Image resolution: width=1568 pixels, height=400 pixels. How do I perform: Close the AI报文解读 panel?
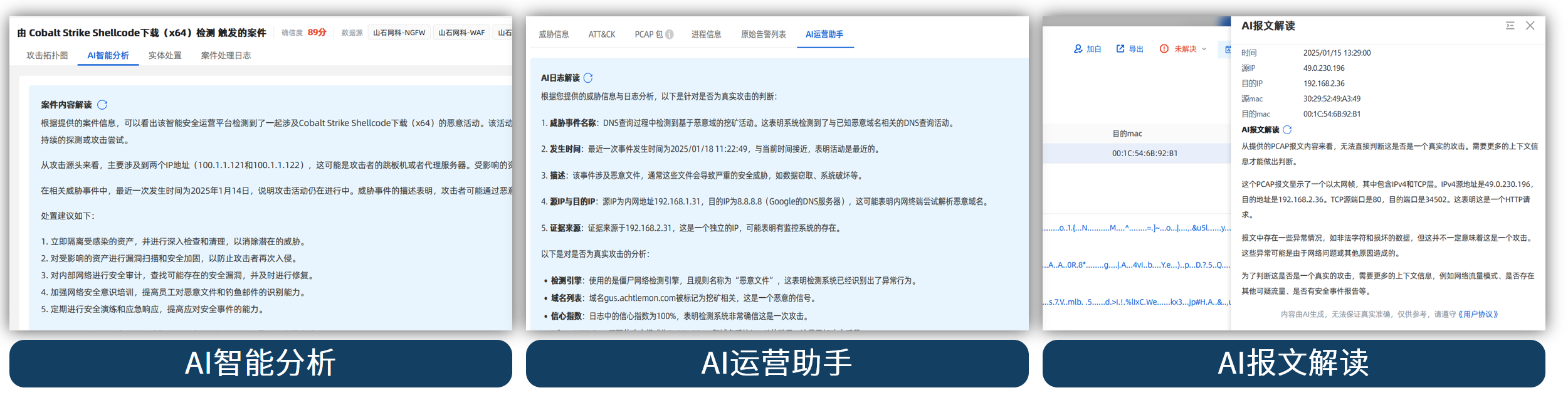(1530, 26)
